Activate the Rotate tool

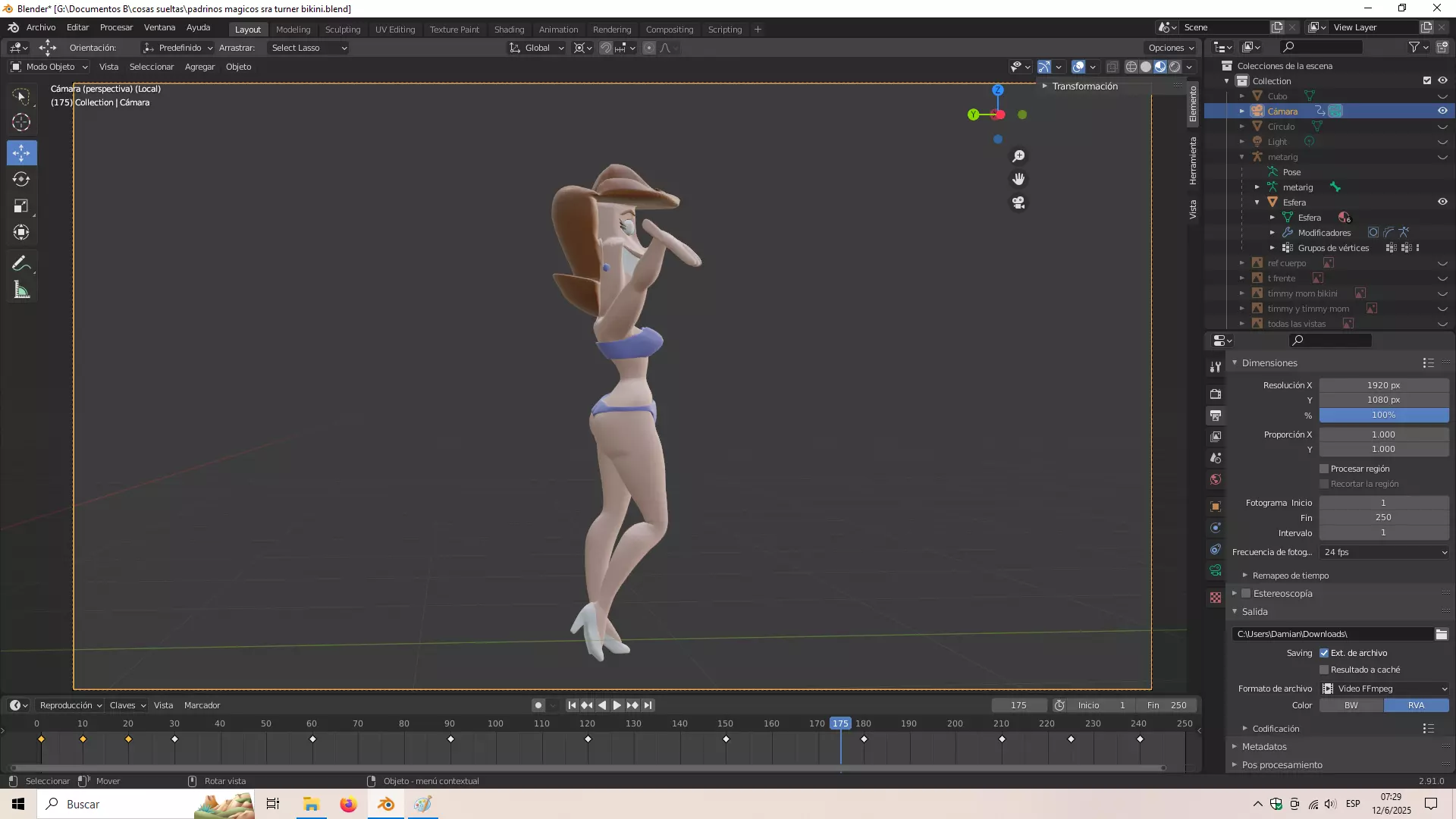[x=21, y=179]
